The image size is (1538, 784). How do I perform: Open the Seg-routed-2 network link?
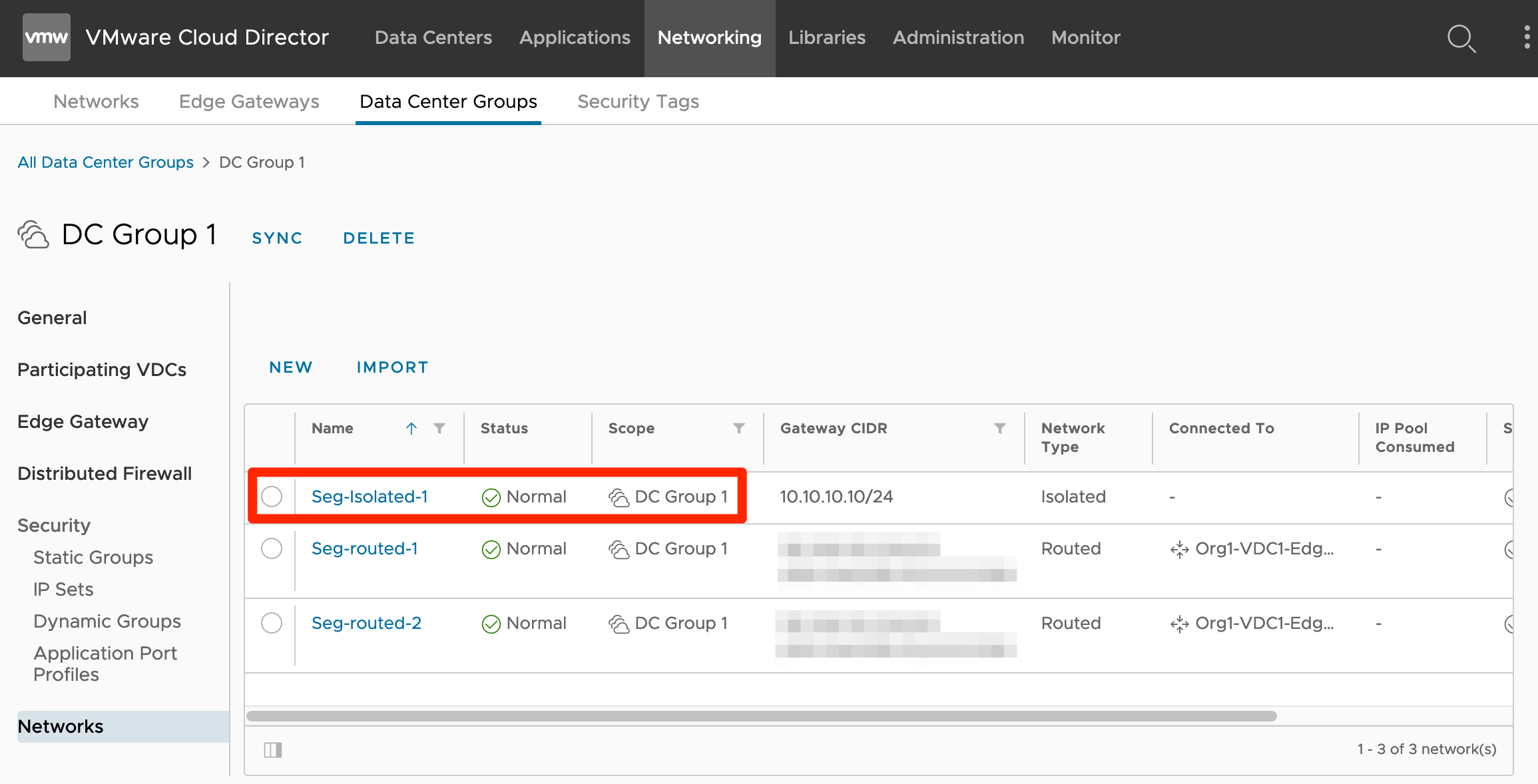pyautogui.click(x=366, y=623)
